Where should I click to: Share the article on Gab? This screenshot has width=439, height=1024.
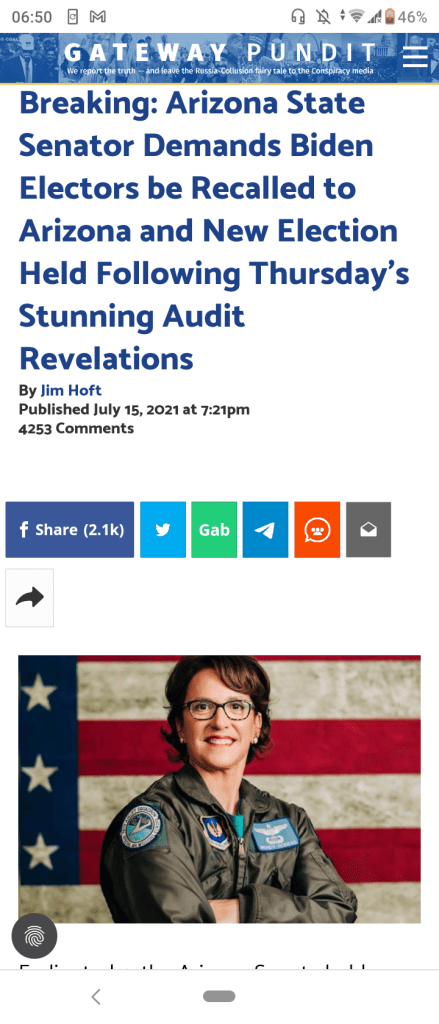[x=214, y=530]
